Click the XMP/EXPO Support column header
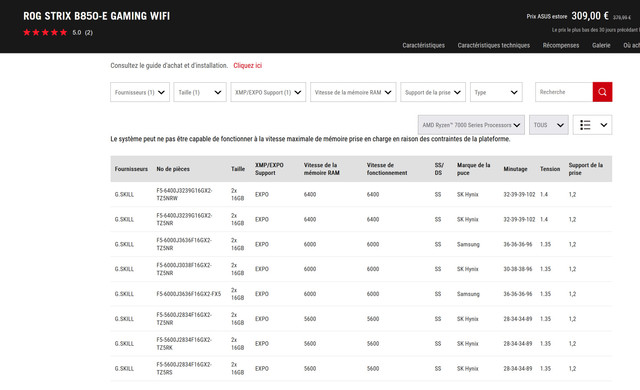640x390 pixels. [x=269, y=169]
